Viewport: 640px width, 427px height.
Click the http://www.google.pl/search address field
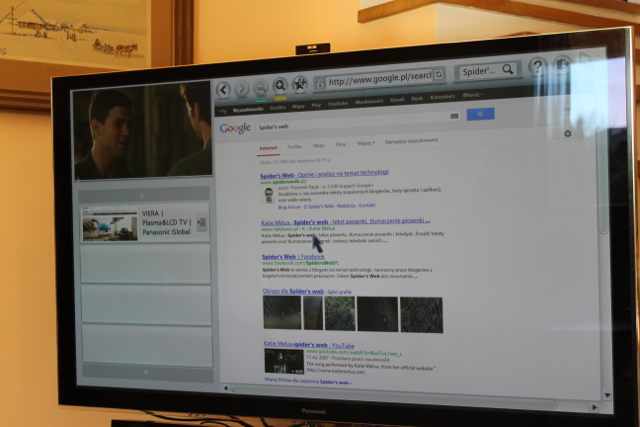pyautogui.click(x=380, y=78)
